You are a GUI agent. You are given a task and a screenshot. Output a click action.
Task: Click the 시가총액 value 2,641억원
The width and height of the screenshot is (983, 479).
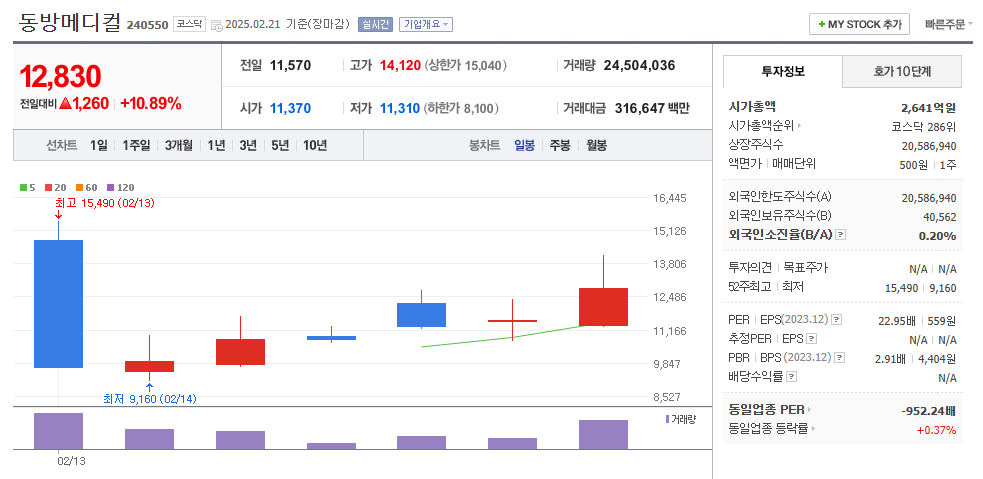point(930,107)
